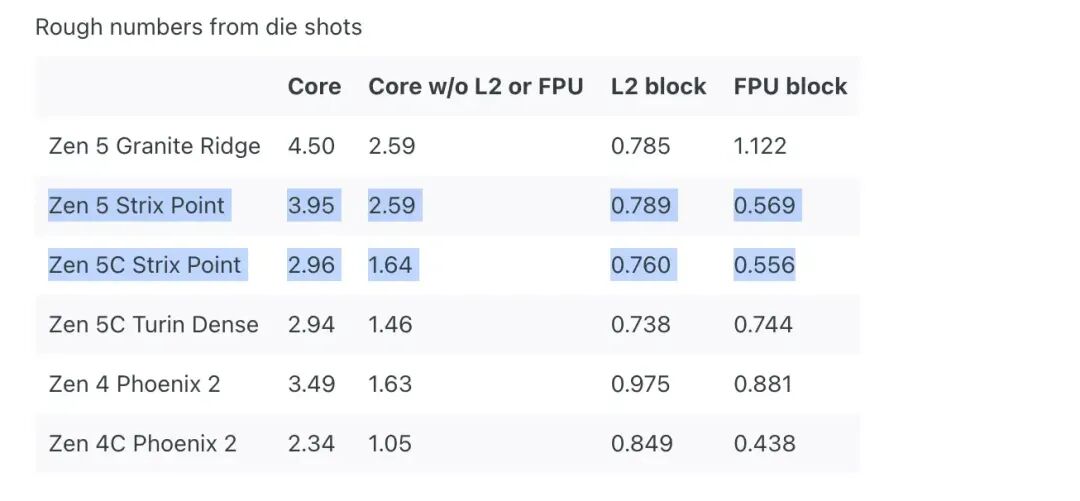The image size is (1080, 501).
Task: Select the Zen 5 Granite Ridge row label
Action: click(154, 146)
